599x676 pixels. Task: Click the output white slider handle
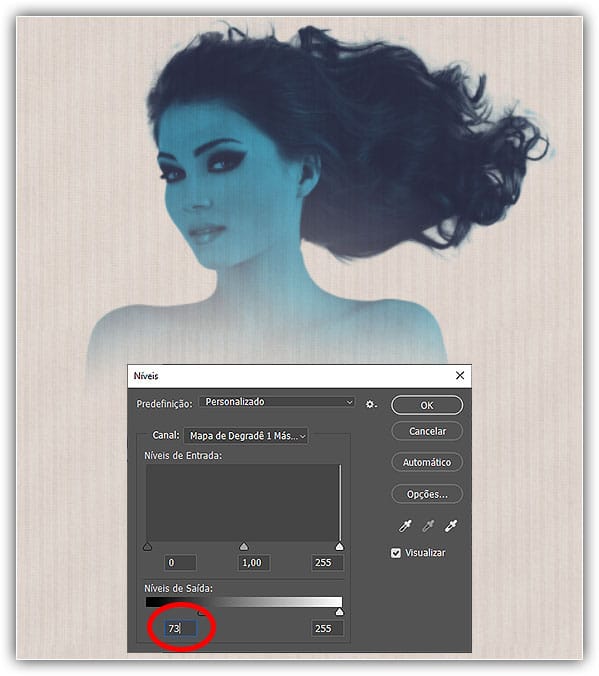pyautogui.click(x=340, y=612)
